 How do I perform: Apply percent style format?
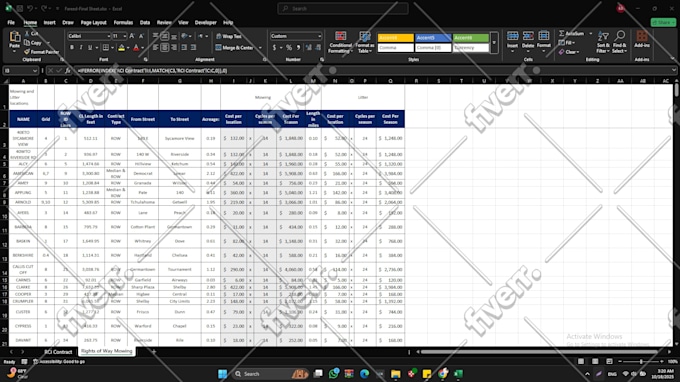(289, 48)
